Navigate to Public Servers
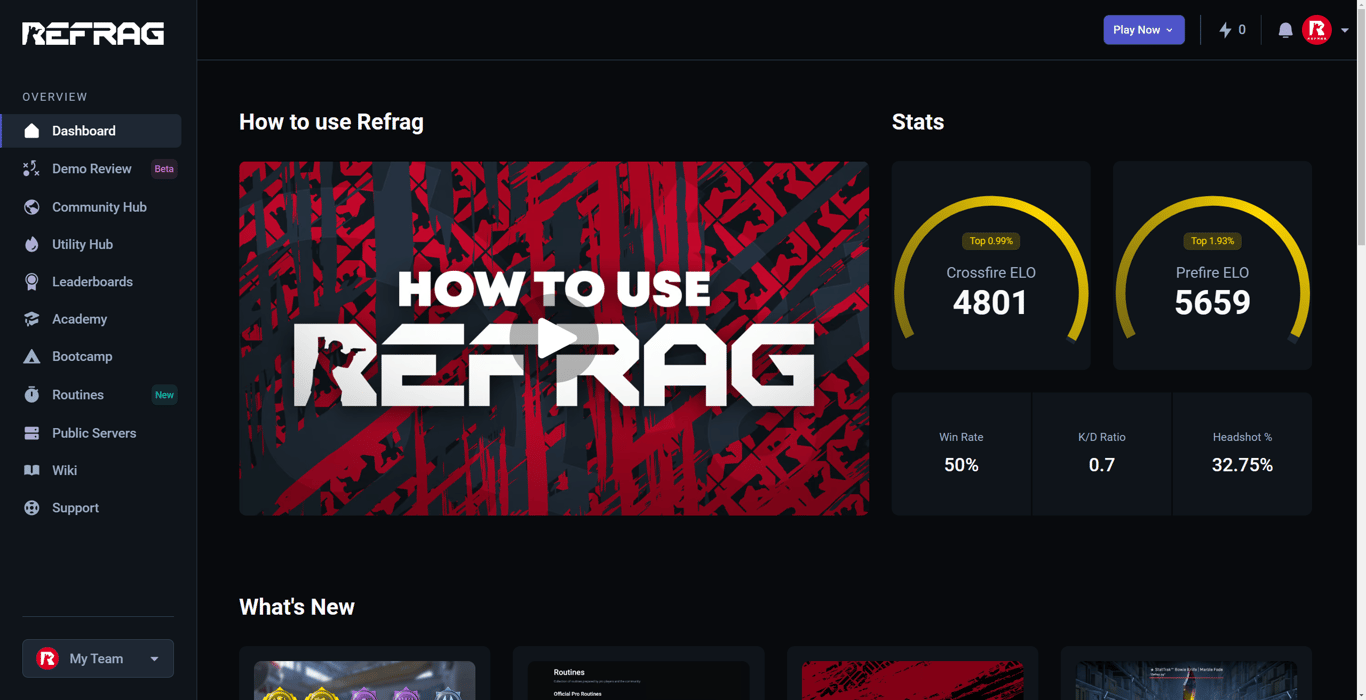The image size is (1366, 700). 91,433
